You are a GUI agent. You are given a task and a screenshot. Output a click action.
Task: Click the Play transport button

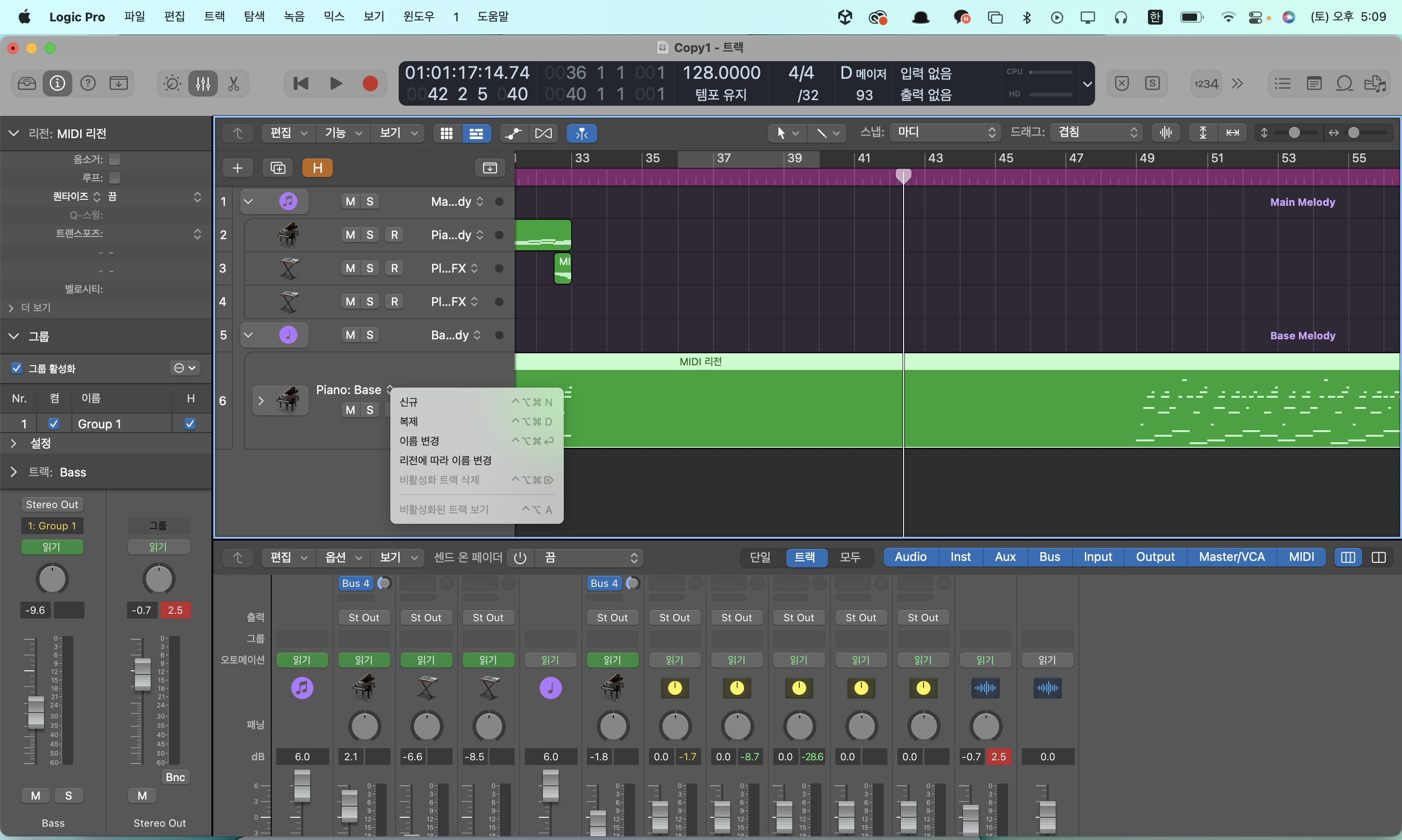[x=336, y=84]
